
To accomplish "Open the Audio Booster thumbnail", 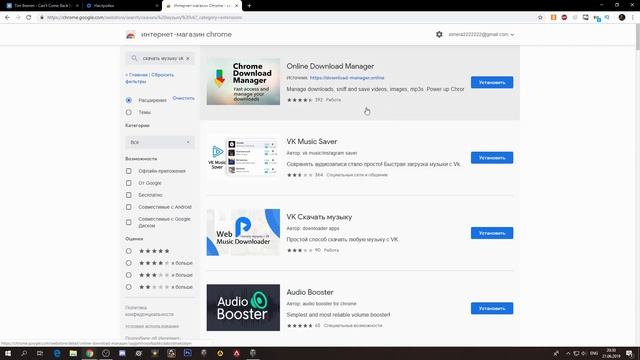I will pyautogui.click(x=243, y=308).
